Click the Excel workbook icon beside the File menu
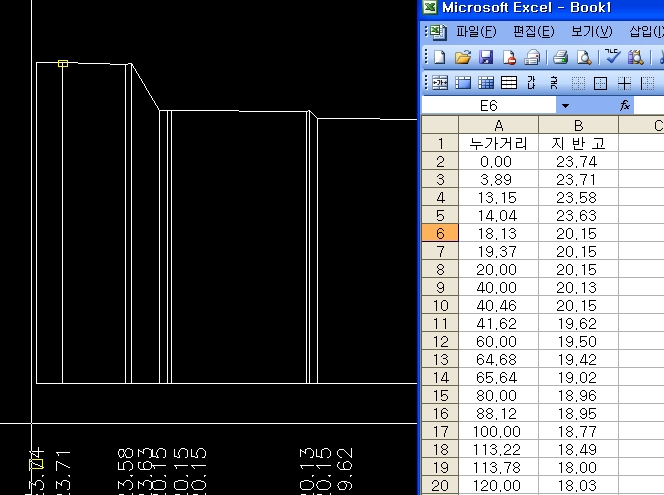This screenshot has width=664, height=495. [438, 32]
